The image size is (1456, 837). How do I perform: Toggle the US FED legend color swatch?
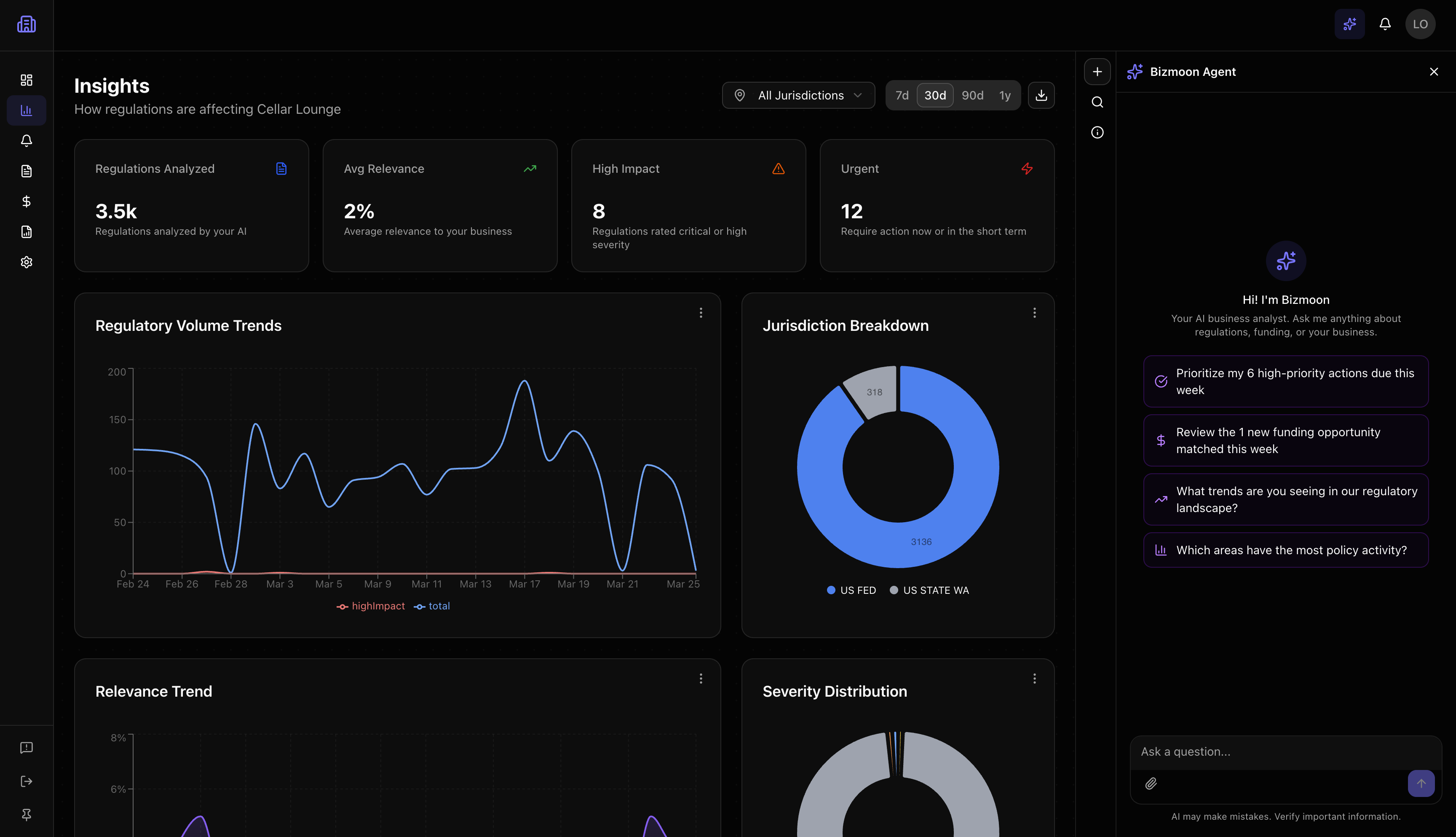tap(831, 590)
